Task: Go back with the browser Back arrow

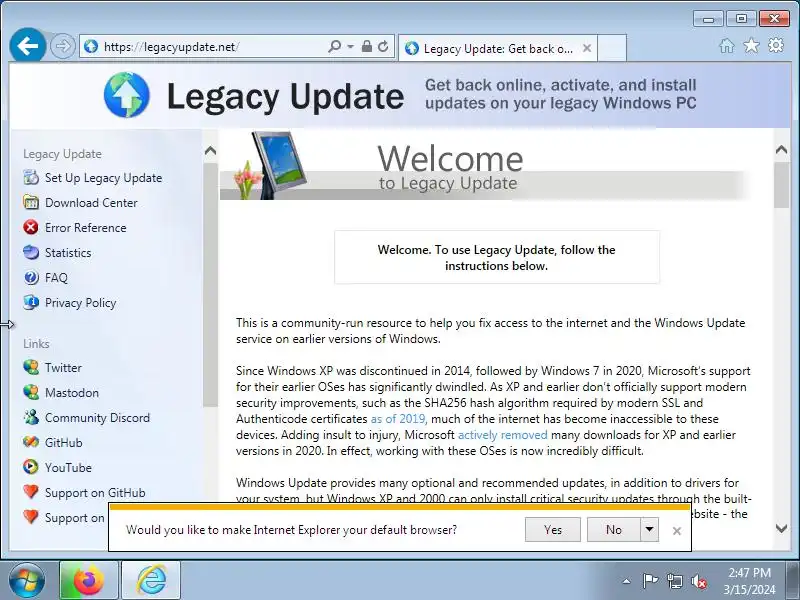Action: [x=28, y=46]
